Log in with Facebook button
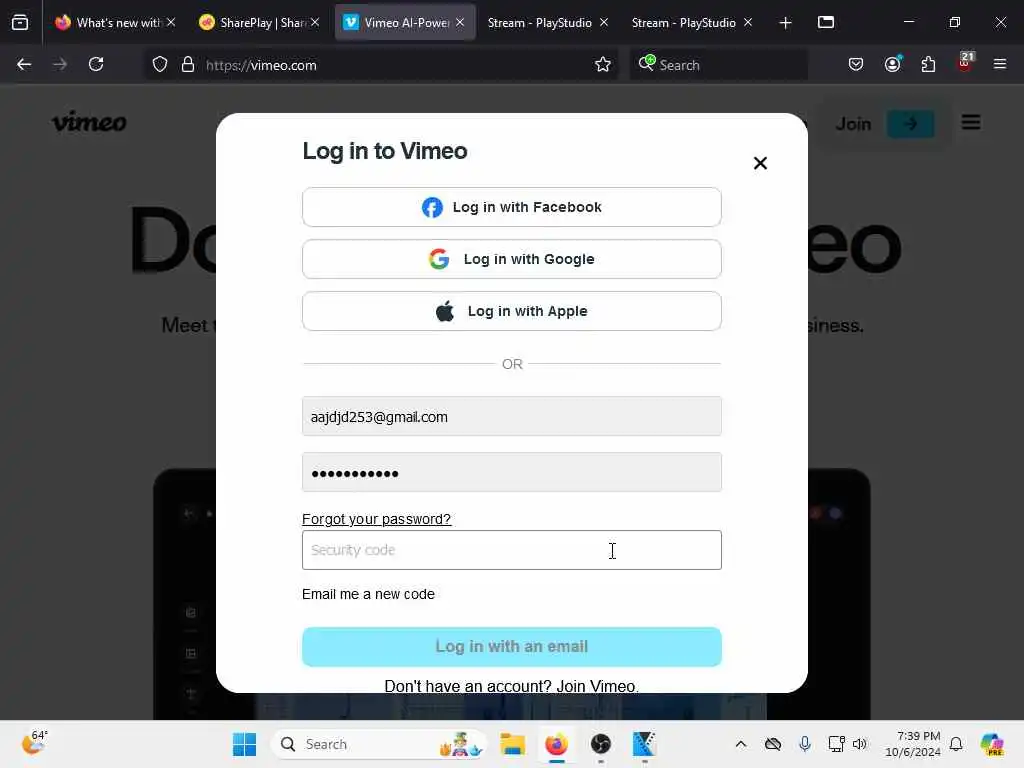Viewport: 1024px width, 768px height. point(511,207)
